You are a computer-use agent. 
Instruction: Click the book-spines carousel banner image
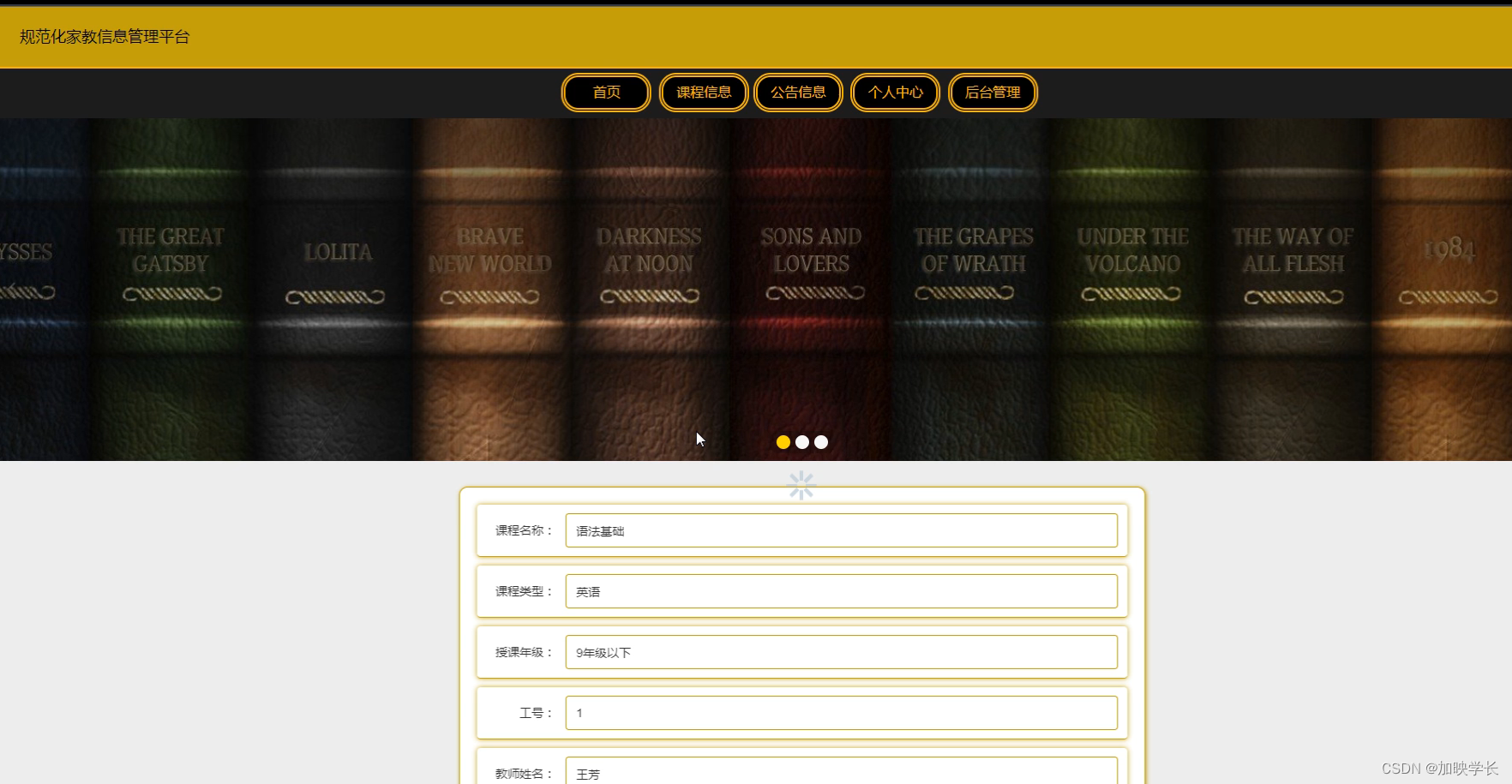pos(756,290)
